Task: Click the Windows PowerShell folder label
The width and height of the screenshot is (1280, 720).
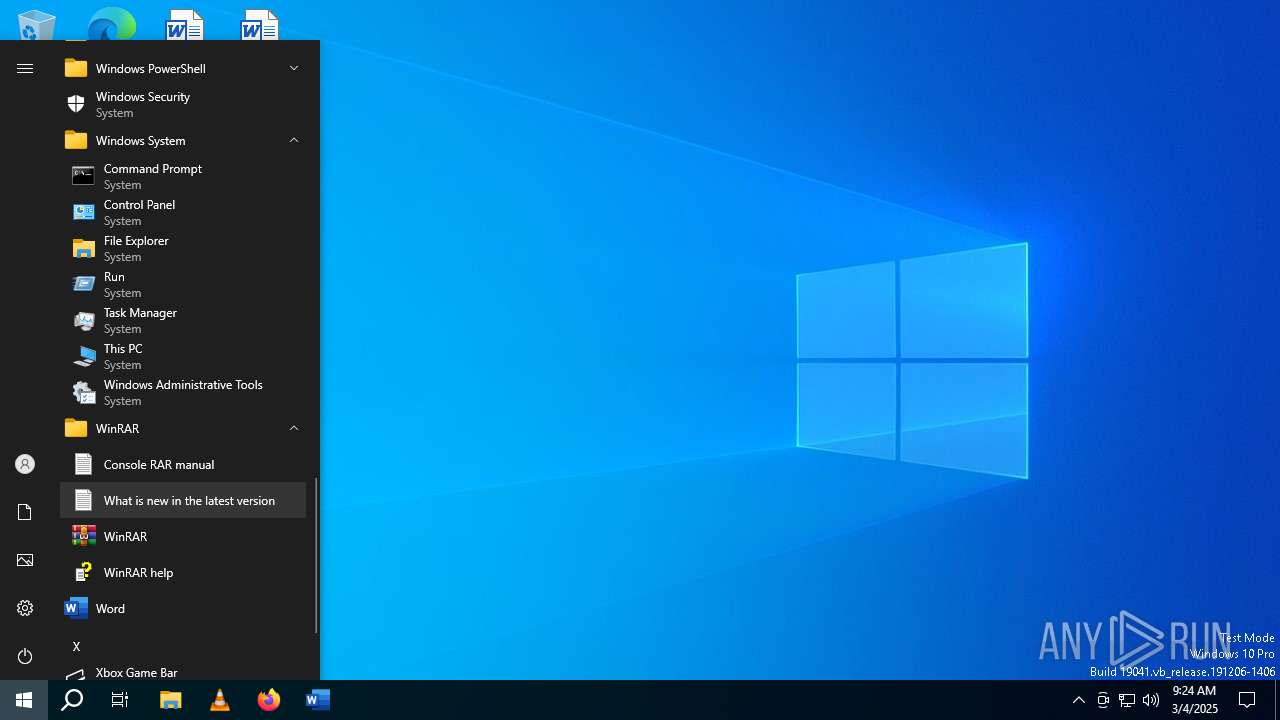Action: click(150, 68)
